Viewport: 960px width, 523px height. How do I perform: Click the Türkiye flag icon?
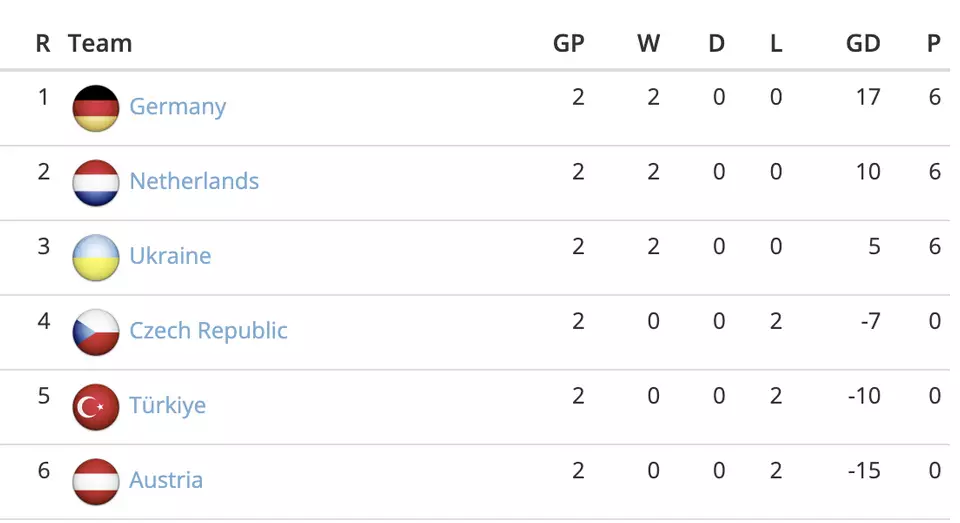96,407
